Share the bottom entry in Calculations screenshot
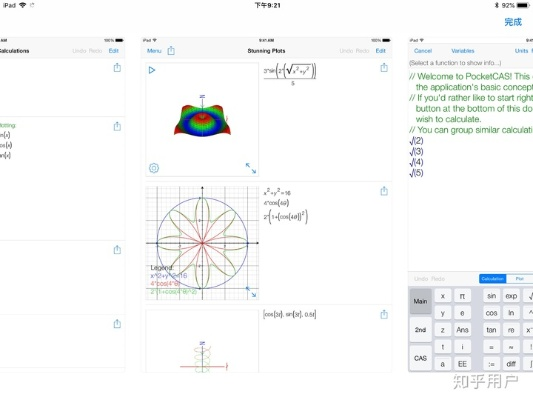The image size is (533, 400). [x=117, y=324]
